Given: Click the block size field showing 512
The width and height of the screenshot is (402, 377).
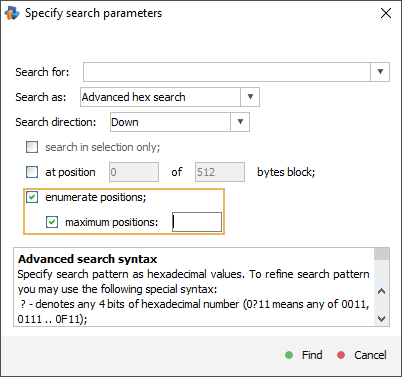Looking at the screenshot, I should pos(220,172).
